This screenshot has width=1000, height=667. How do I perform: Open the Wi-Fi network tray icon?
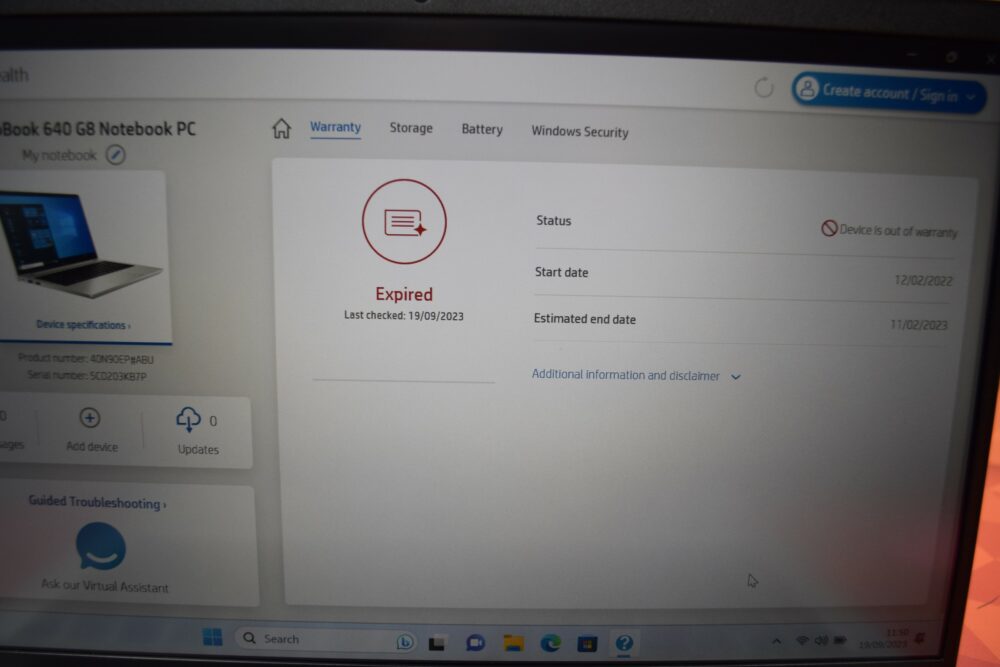pyautogui.click(x=802, y=640)
